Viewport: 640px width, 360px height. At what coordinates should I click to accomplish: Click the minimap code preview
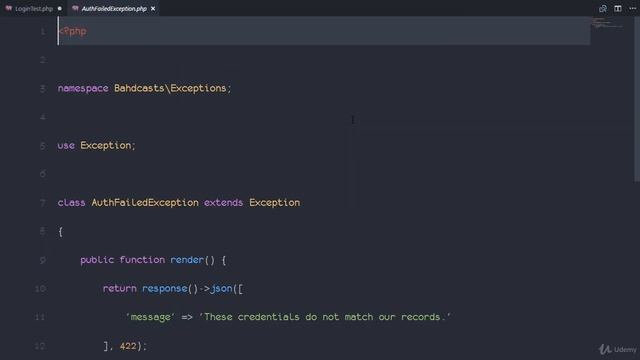[607, 23]
